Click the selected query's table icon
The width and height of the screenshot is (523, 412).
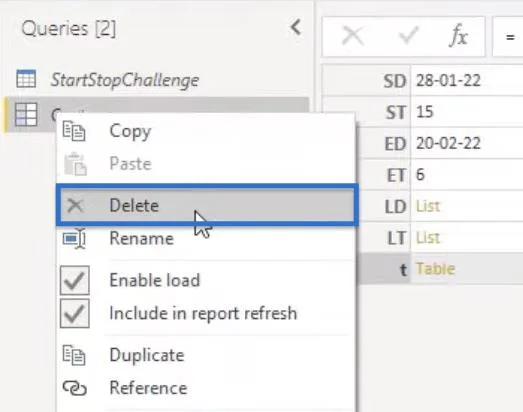(26, 114)
